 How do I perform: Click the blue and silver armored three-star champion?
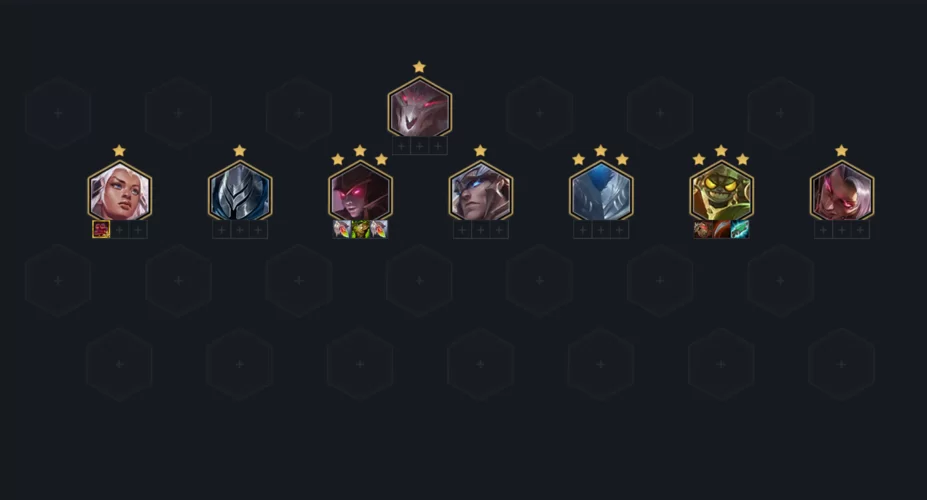click(601, 191)
